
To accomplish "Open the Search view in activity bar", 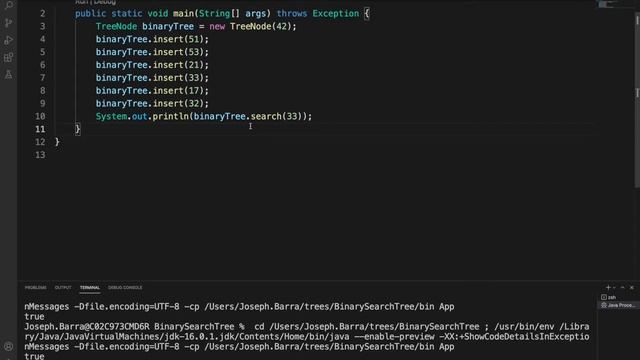I will [x=8, y=5].
